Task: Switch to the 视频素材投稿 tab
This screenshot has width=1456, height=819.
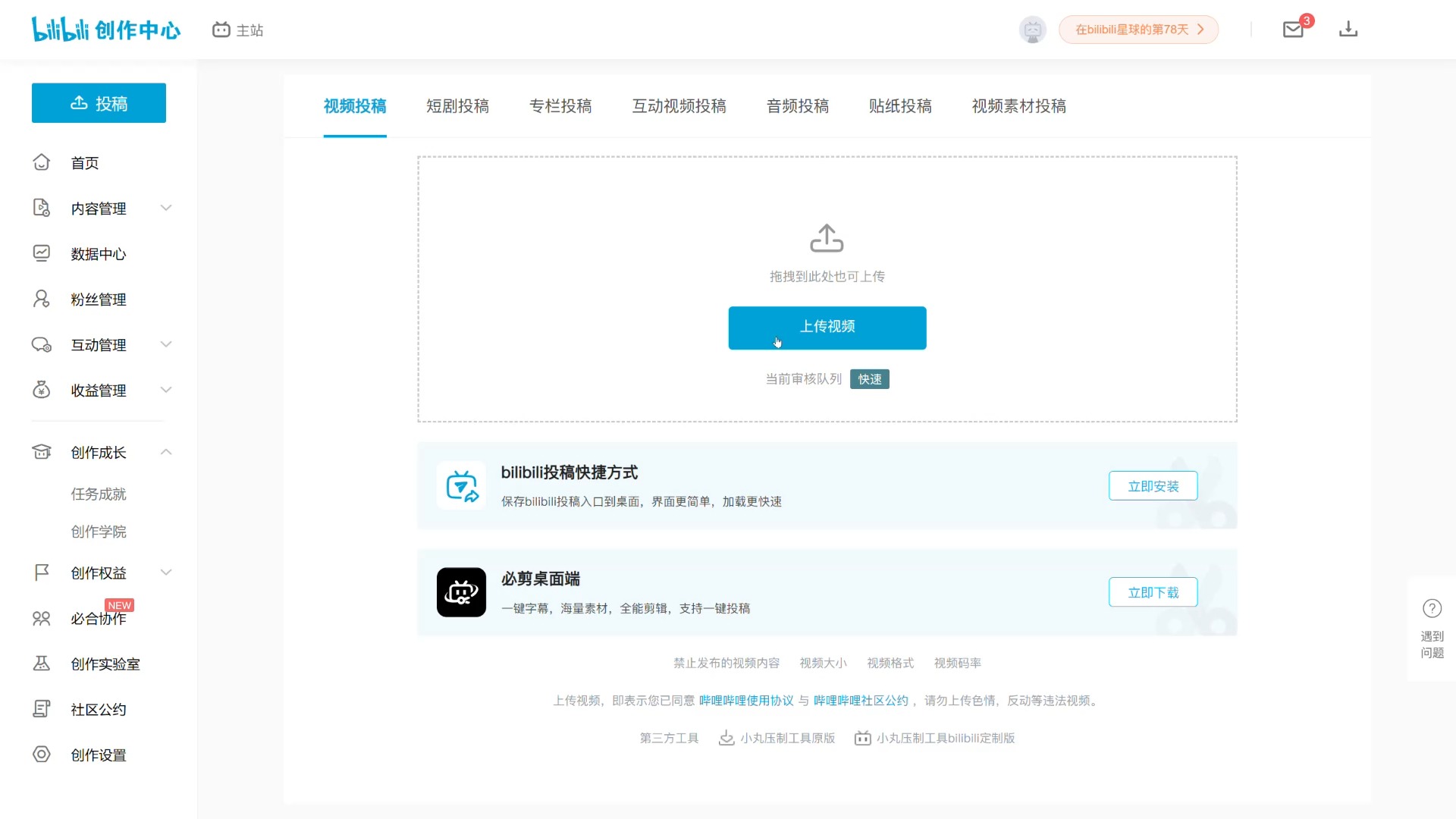Action: click(x=1019, y=106)
